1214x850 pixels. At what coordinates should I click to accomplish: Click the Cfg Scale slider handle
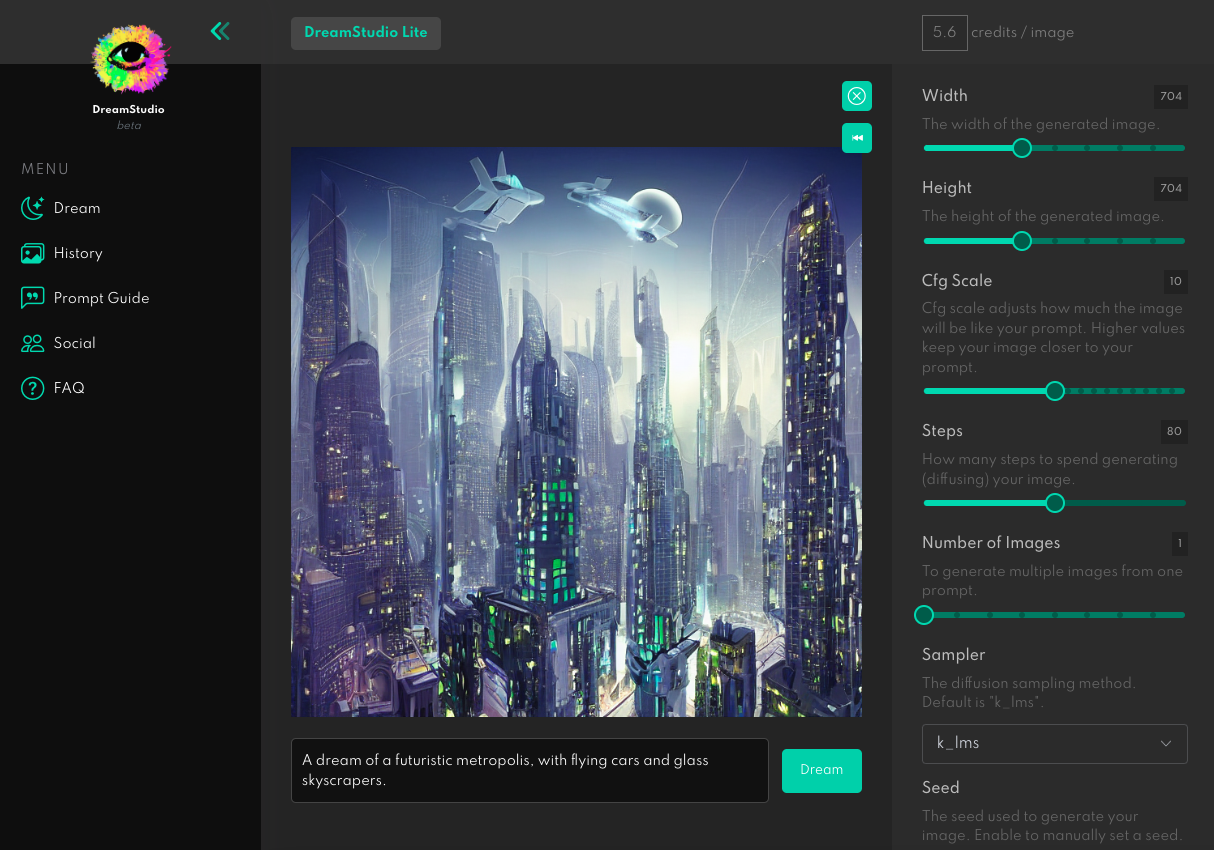pyautogui.click(x=1054, y=391)
